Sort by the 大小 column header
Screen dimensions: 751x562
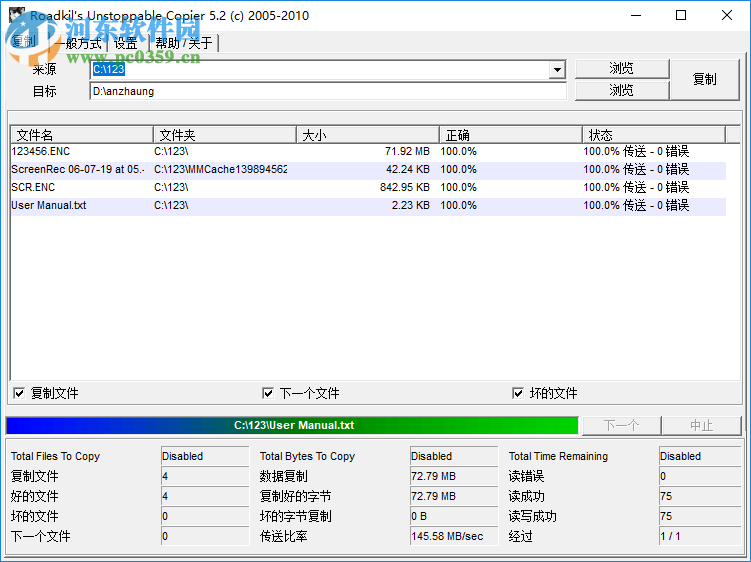tap(368, 135)
